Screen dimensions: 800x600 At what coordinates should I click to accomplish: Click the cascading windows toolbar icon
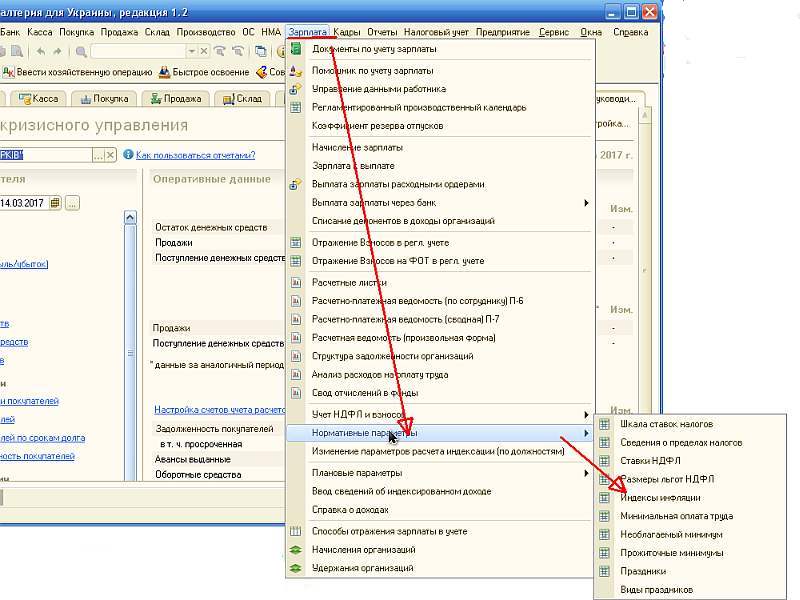coord(261,51)
